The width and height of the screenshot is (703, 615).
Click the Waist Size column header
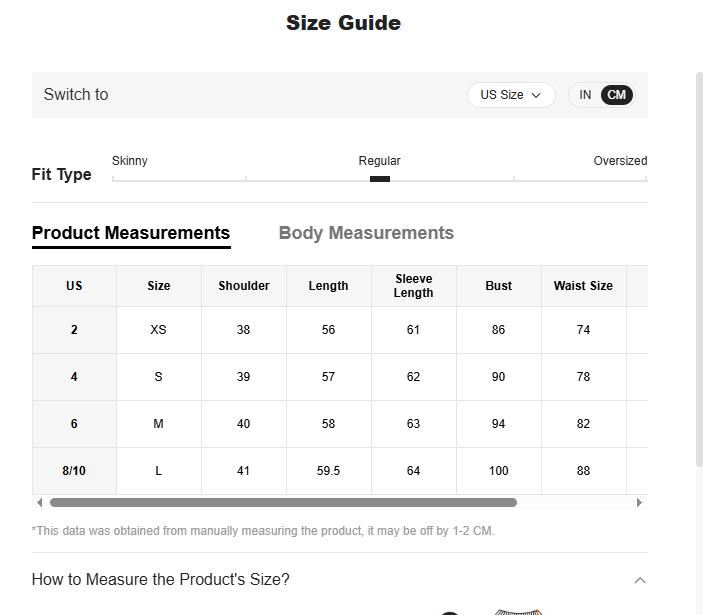tap(583, 286)
